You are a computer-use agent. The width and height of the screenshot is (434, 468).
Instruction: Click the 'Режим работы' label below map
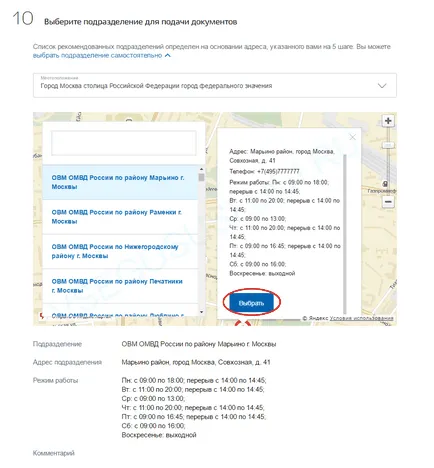pos(55,380)
